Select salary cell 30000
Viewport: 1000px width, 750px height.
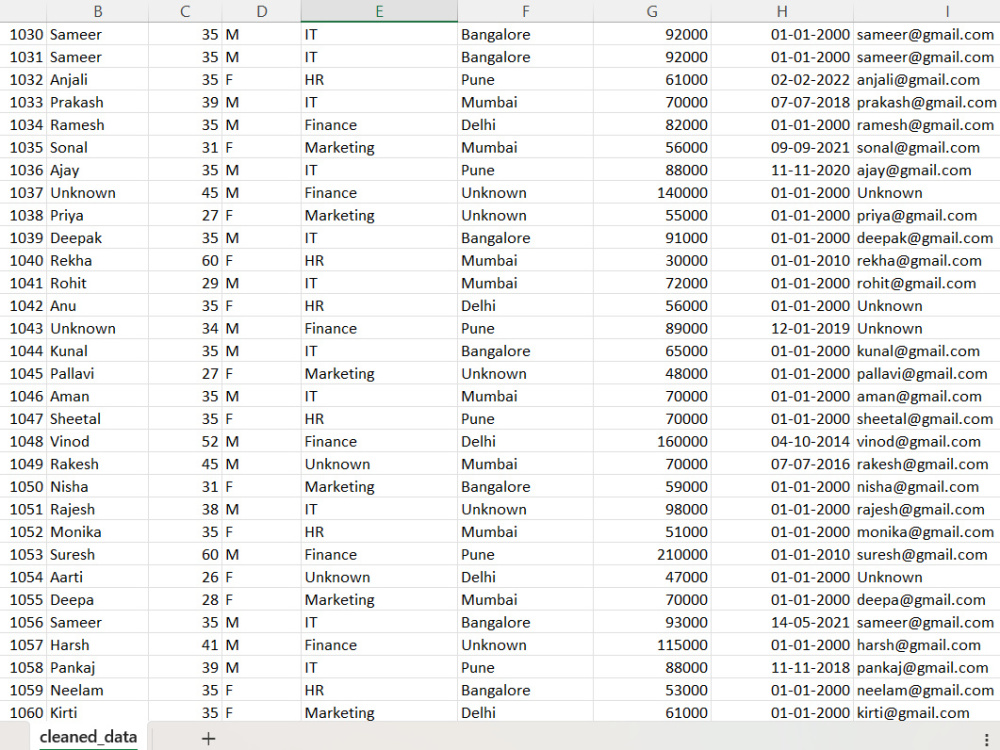(652, 261)
